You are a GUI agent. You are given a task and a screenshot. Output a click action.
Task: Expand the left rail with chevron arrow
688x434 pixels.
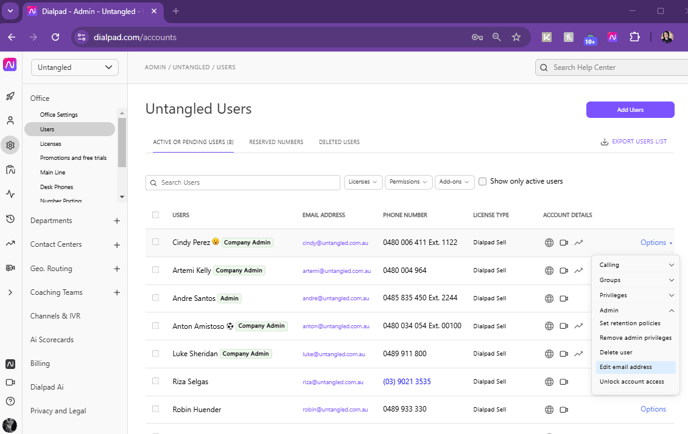coord(10,292)
